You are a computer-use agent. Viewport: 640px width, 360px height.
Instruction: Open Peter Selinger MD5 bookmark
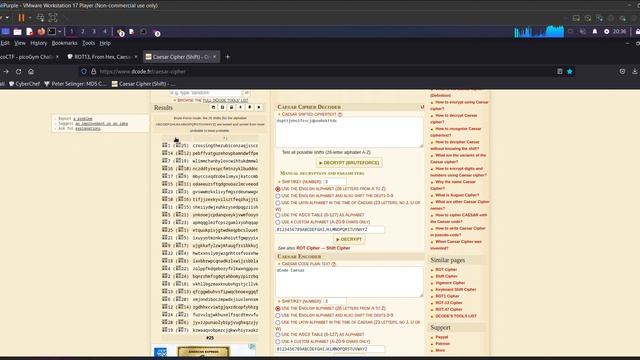[x=76, y=84]
